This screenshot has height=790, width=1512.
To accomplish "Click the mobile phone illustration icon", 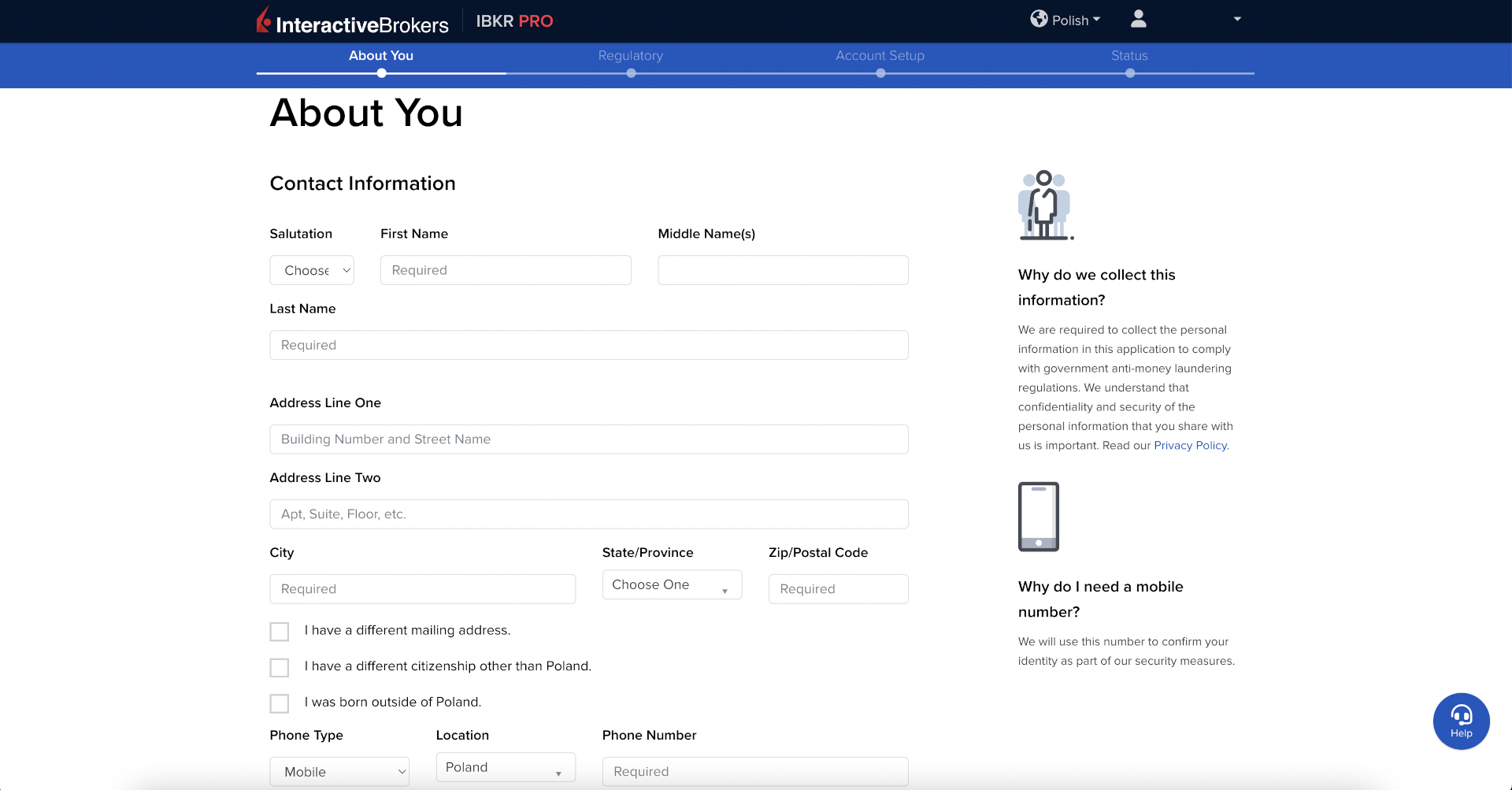I will (1038, 517).
